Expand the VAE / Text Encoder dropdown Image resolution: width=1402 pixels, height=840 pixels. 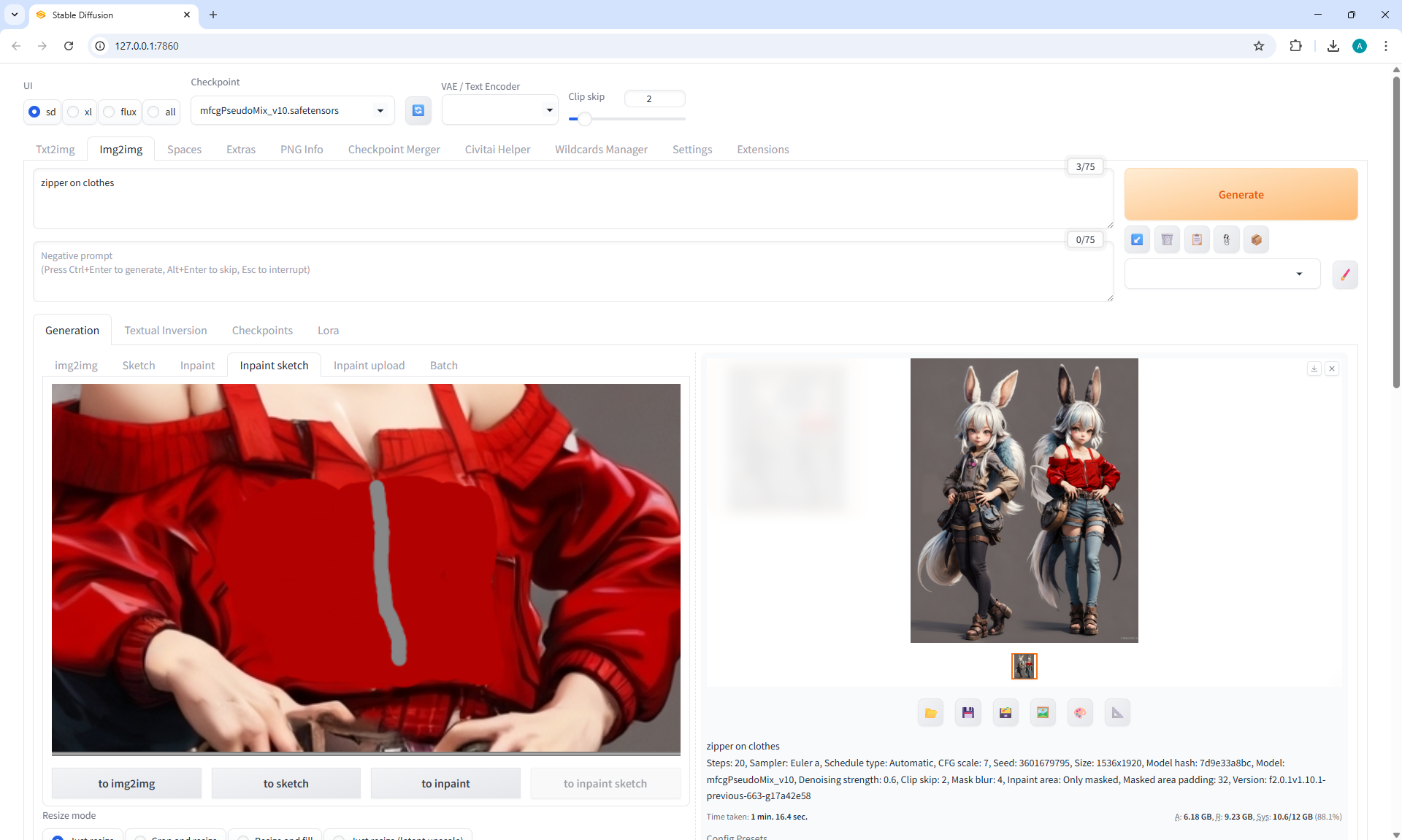[x=499, y=110]
